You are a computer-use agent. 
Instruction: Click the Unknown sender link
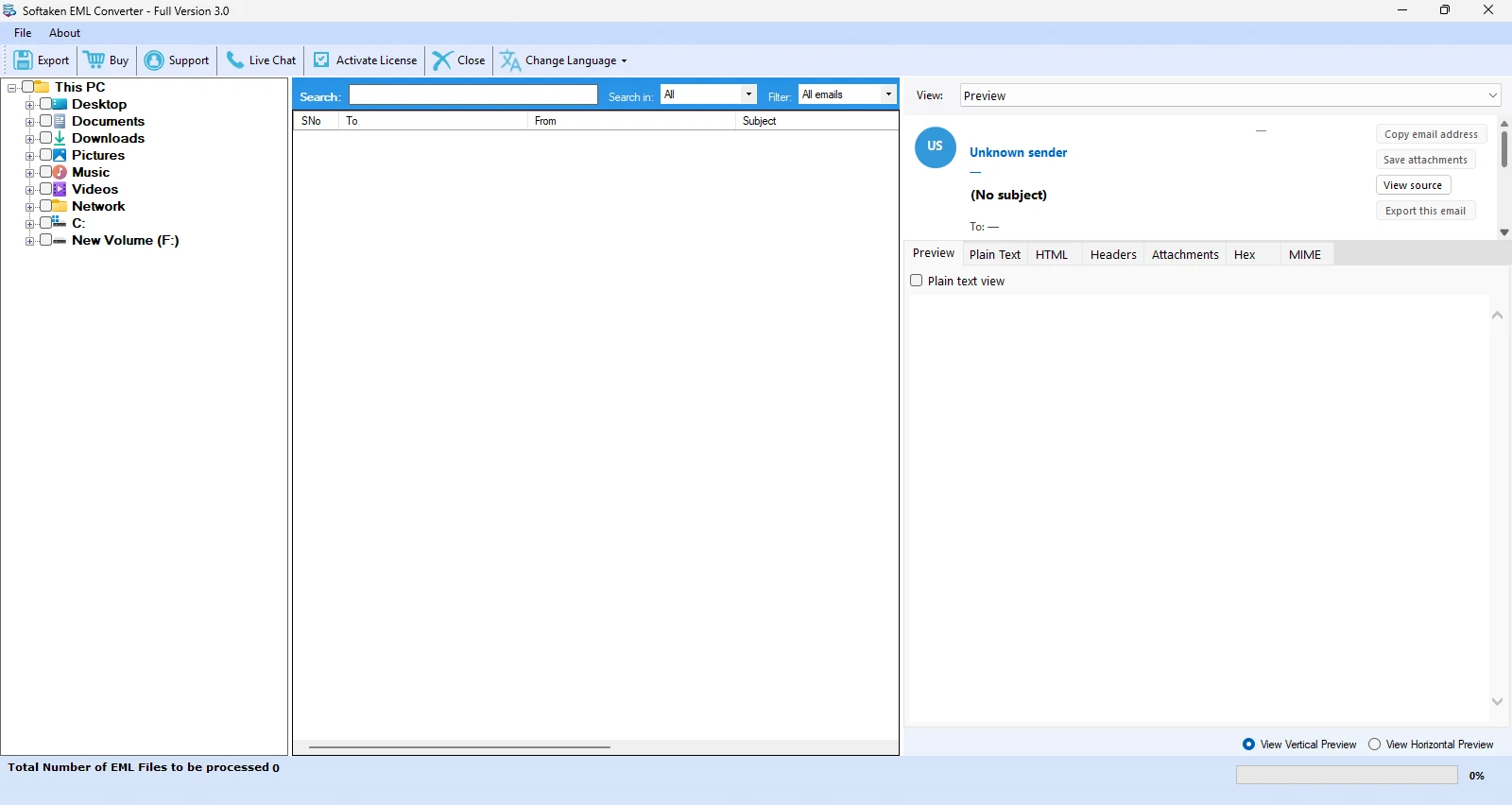point(1018,152)
